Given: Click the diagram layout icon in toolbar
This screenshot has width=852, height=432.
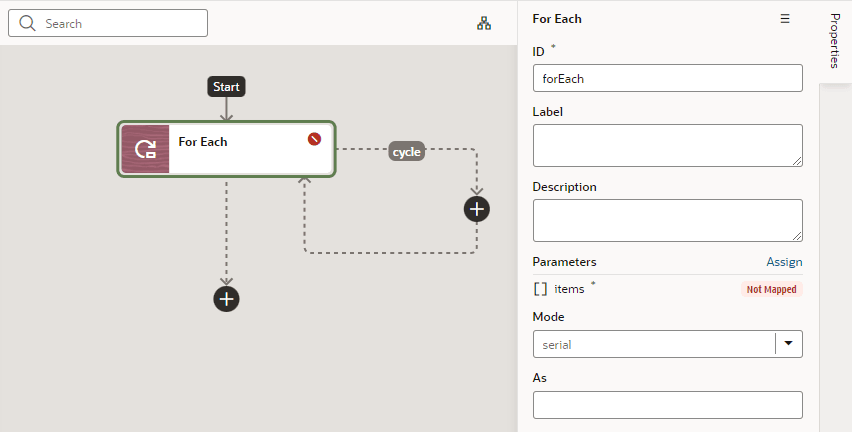Looking at the screenshot, I should point(484,23).
